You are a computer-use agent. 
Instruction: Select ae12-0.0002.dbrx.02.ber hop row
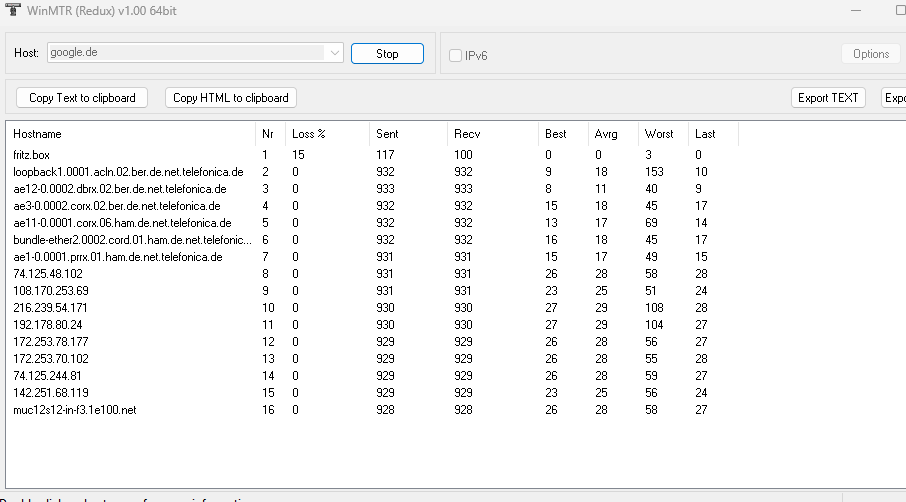(x=372, y=189)
